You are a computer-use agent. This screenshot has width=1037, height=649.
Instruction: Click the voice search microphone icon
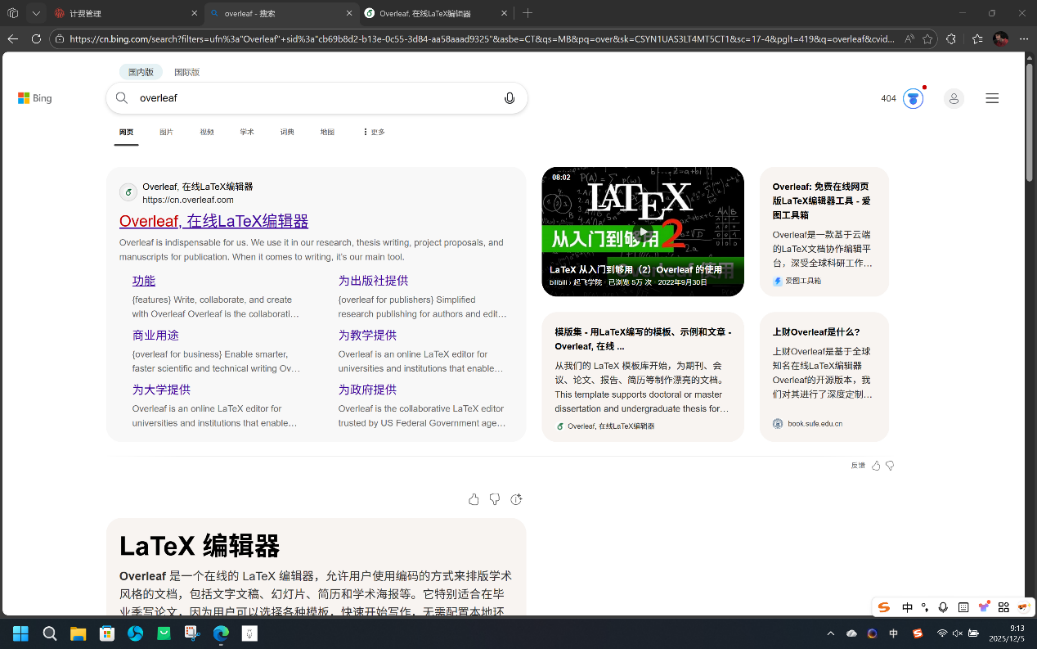pos(509,98)
